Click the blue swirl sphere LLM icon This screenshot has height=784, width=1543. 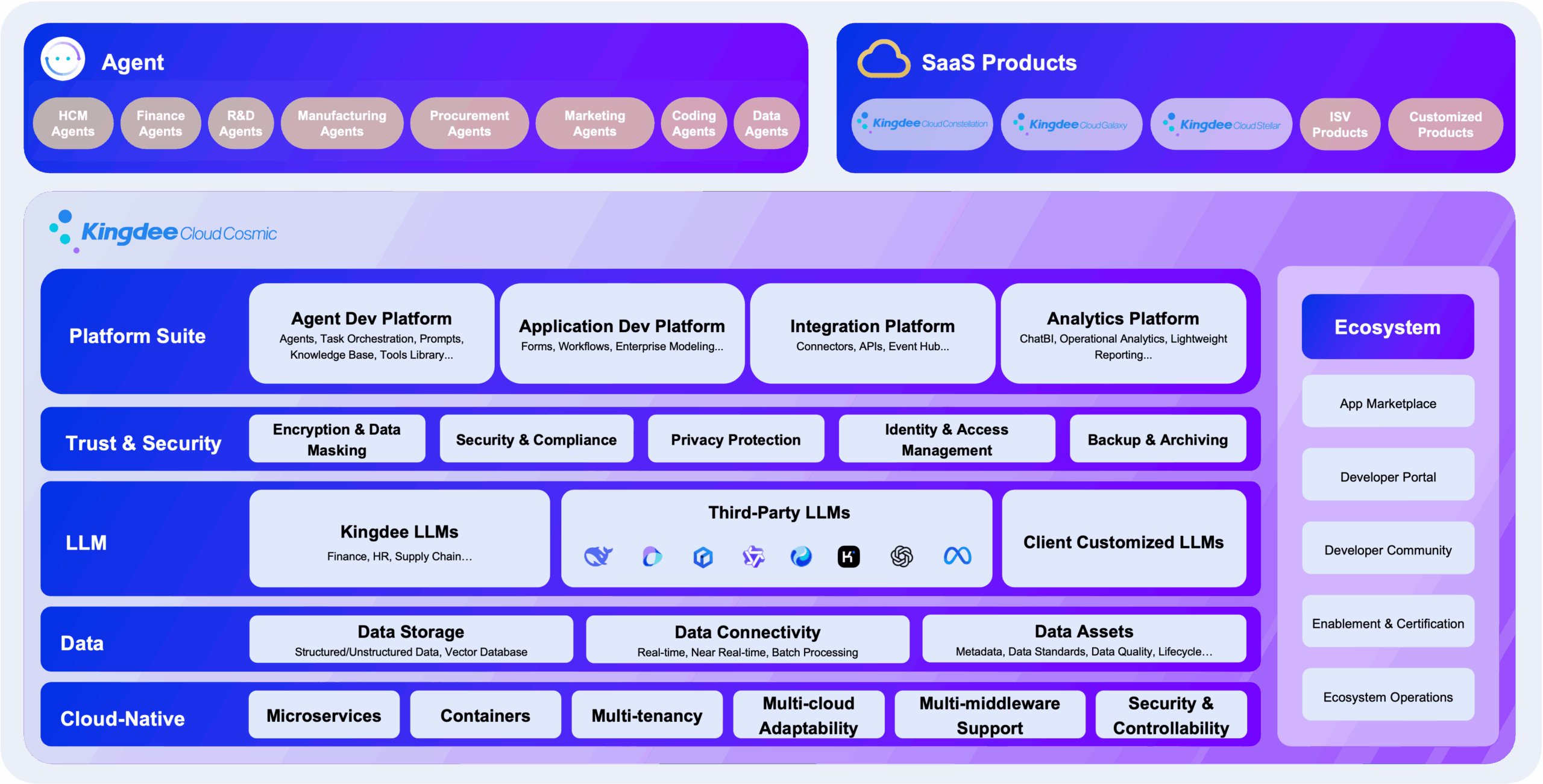[x=801, y=556]
